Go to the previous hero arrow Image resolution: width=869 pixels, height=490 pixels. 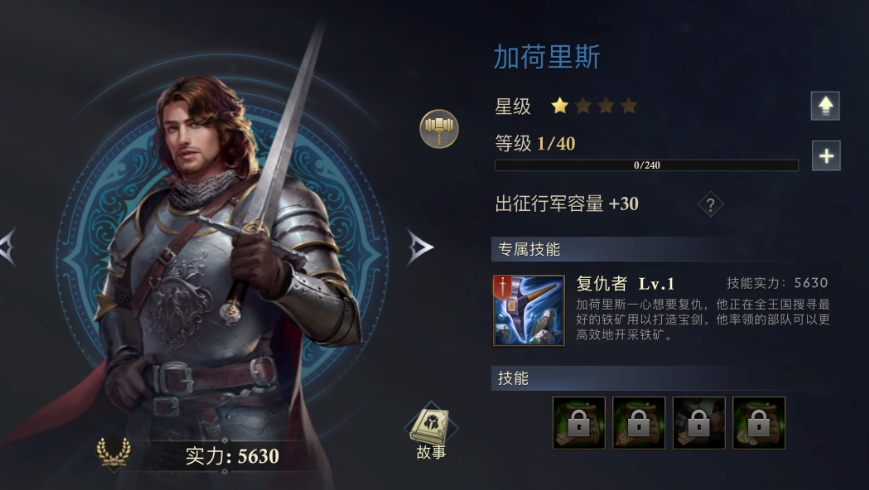(x=8, y=247)
